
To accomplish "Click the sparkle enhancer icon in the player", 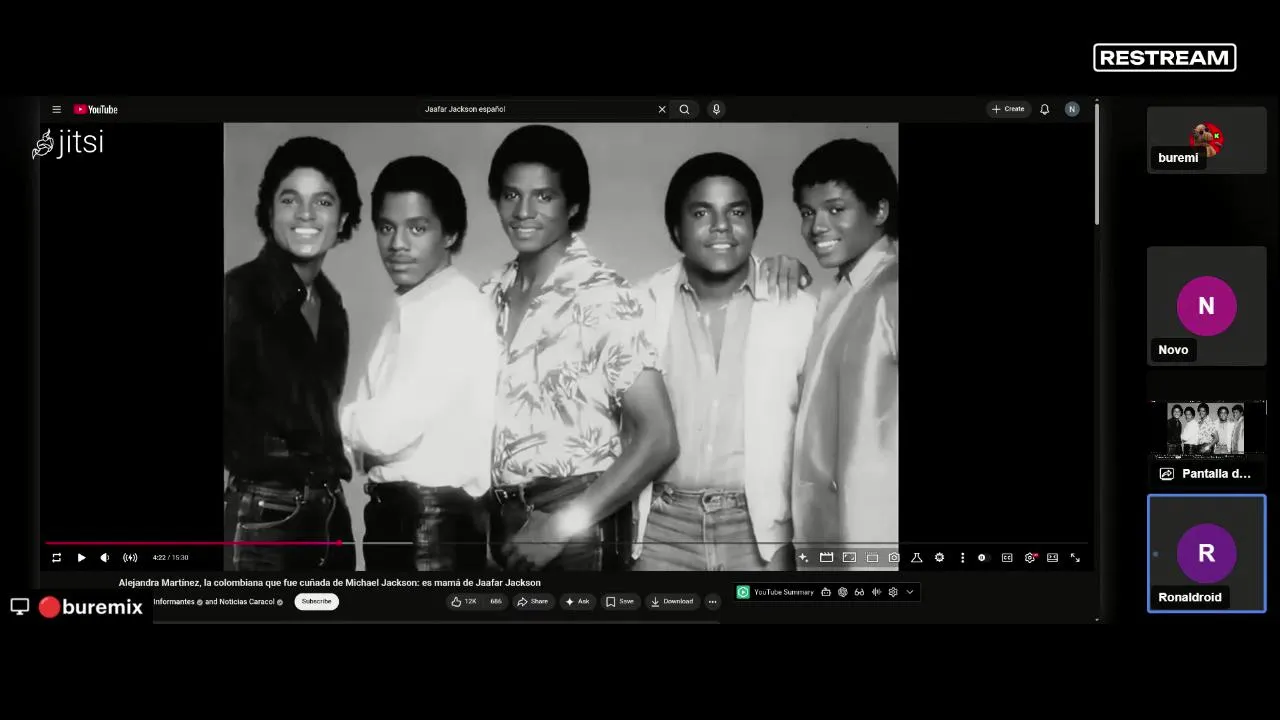I will [x=803, y=557].
